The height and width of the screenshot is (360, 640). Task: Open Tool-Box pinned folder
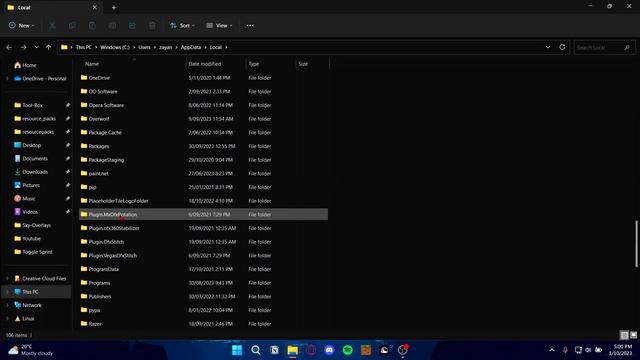pos(29,105)
